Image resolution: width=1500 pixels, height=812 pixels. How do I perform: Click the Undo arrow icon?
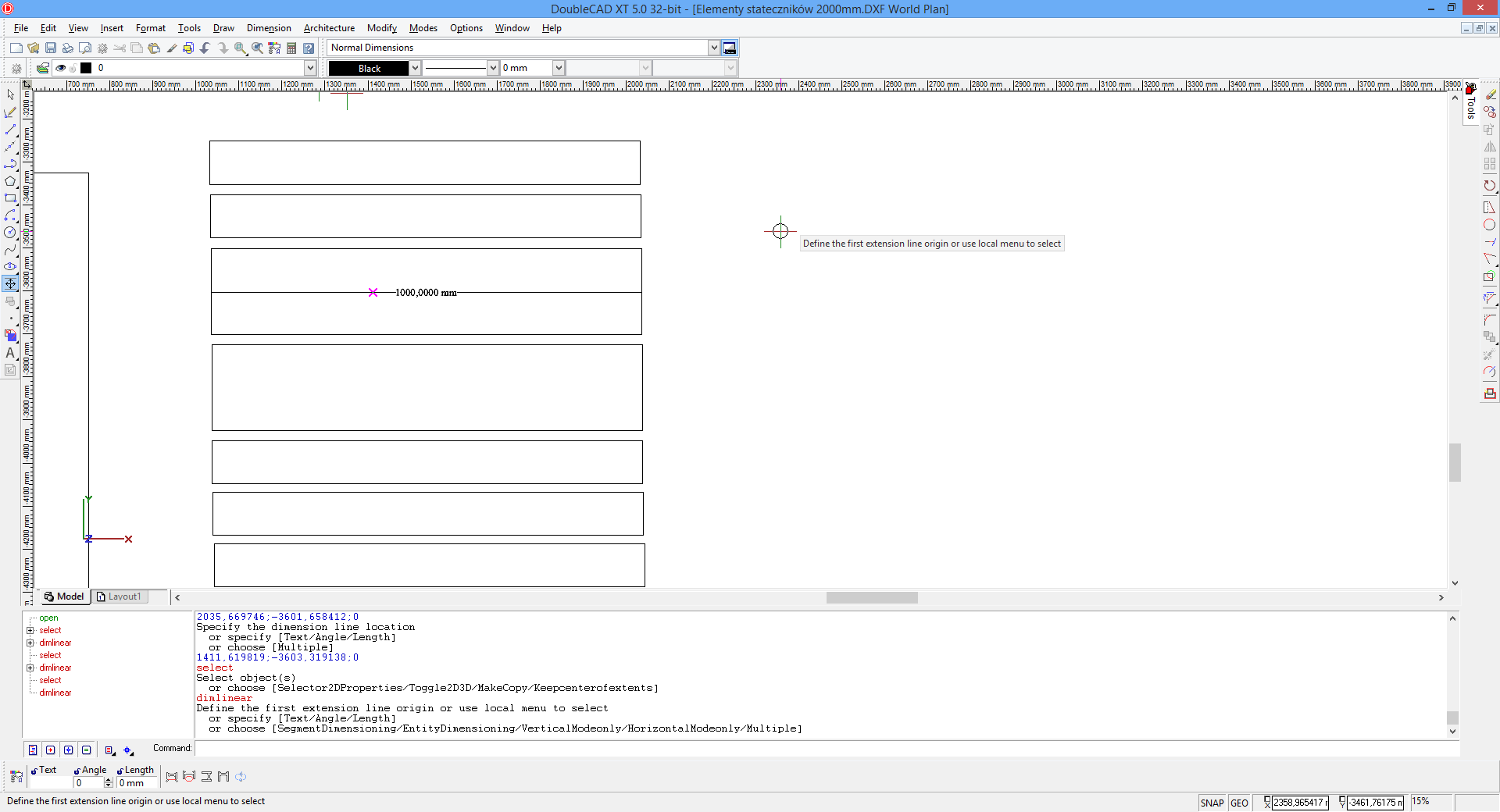pos(205,48)
